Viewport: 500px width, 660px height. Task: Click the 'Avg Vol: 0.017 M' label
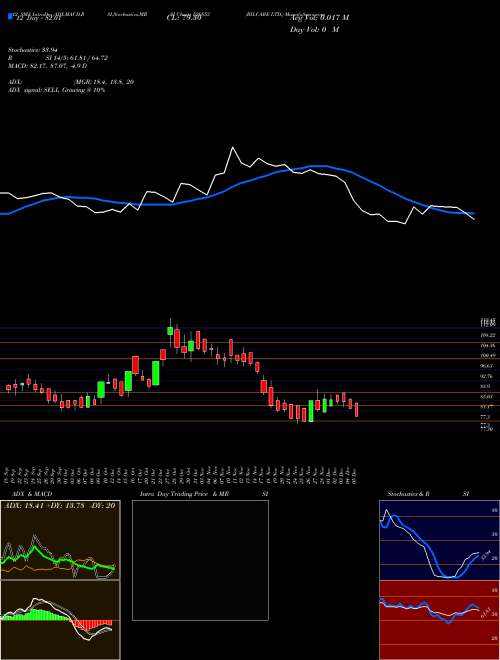(319, 18)
